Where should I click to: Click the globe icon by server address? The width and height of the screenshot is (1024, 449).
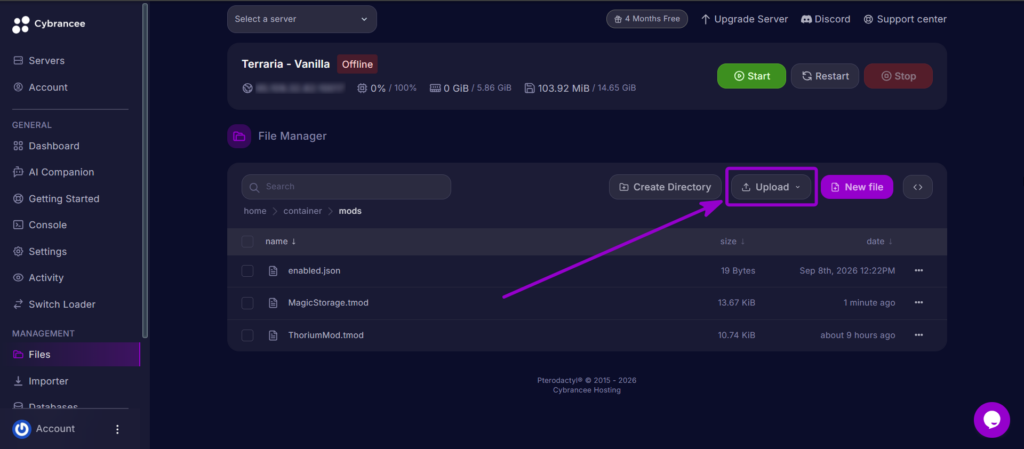click(248, 88)
